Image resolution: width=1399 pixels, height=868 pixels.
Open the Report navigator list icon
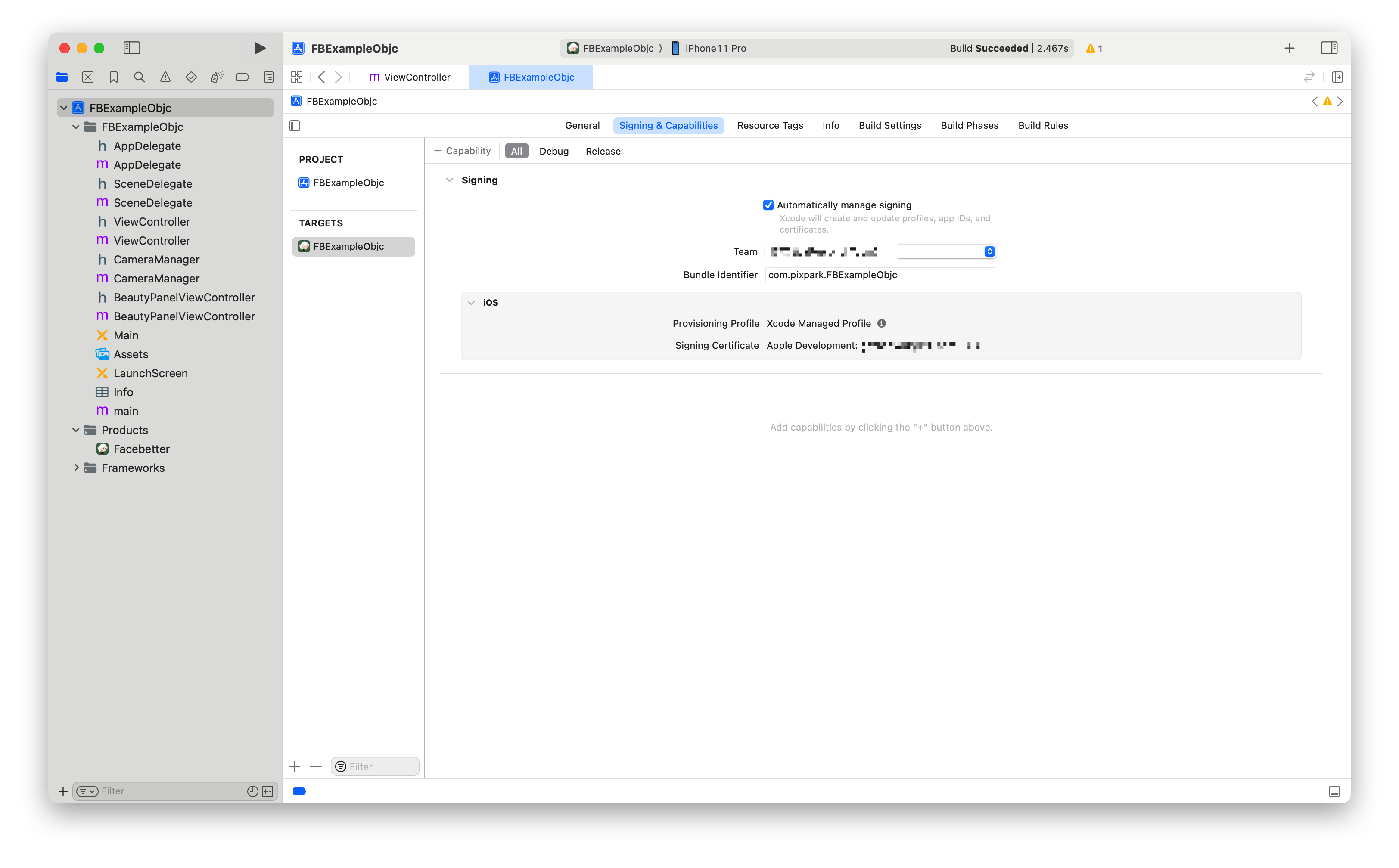click(268, 76)
